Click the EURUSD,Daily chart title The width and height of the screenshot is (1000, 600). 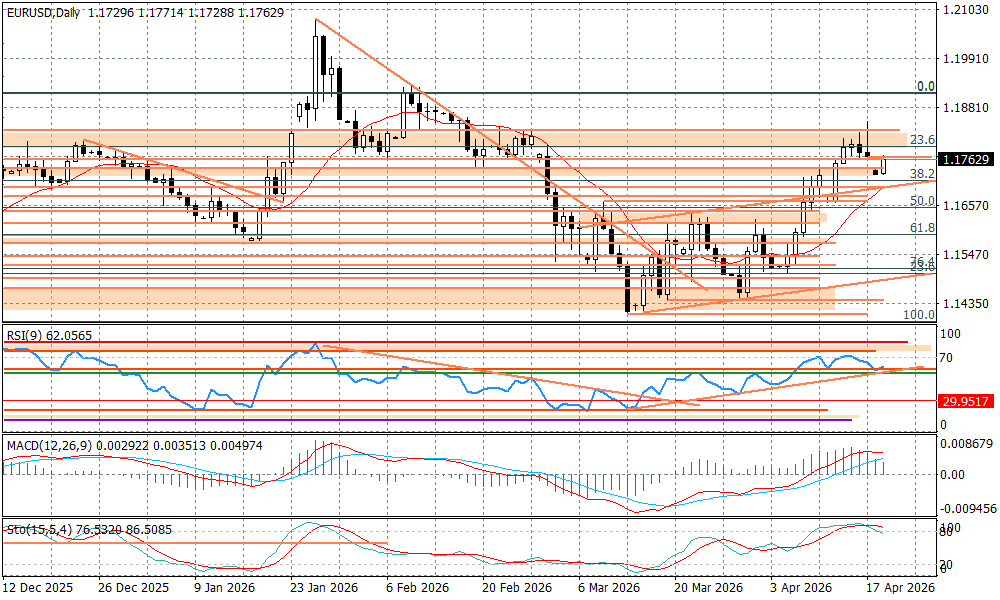(x=44, y=12)
